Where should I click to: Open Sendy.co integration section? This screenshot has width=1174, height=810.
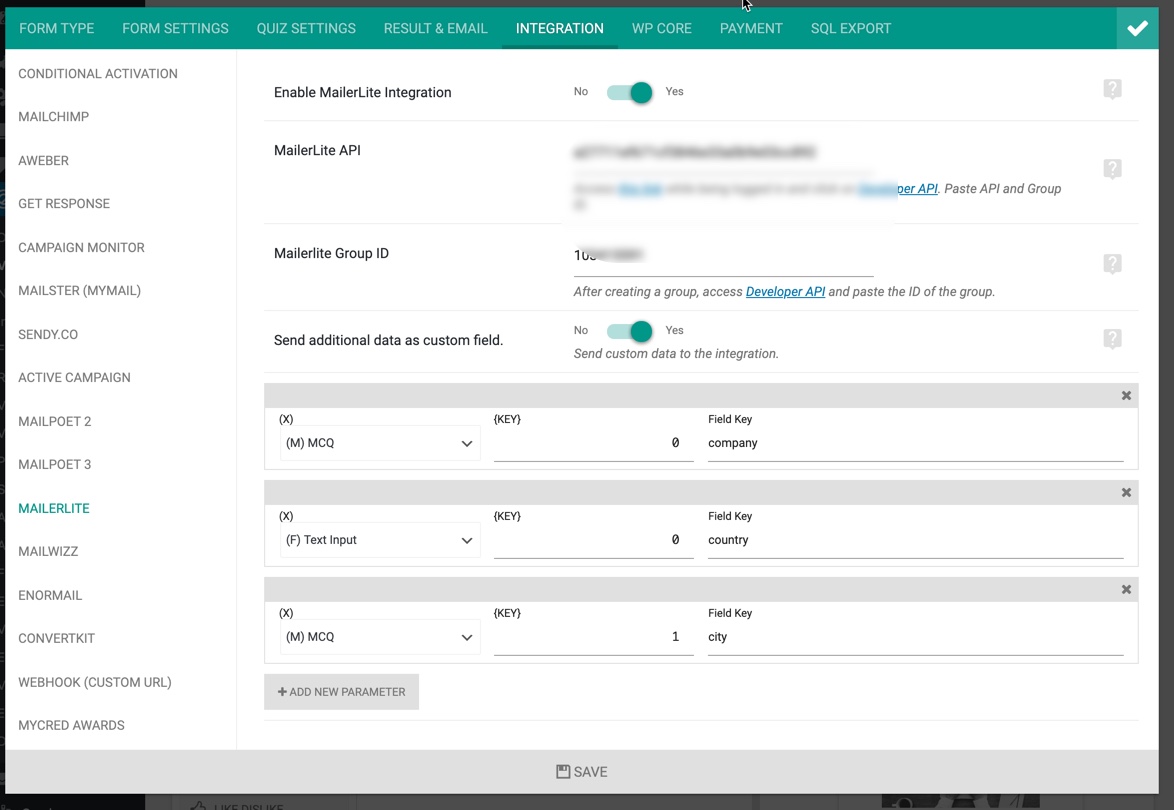click(48, 334)
